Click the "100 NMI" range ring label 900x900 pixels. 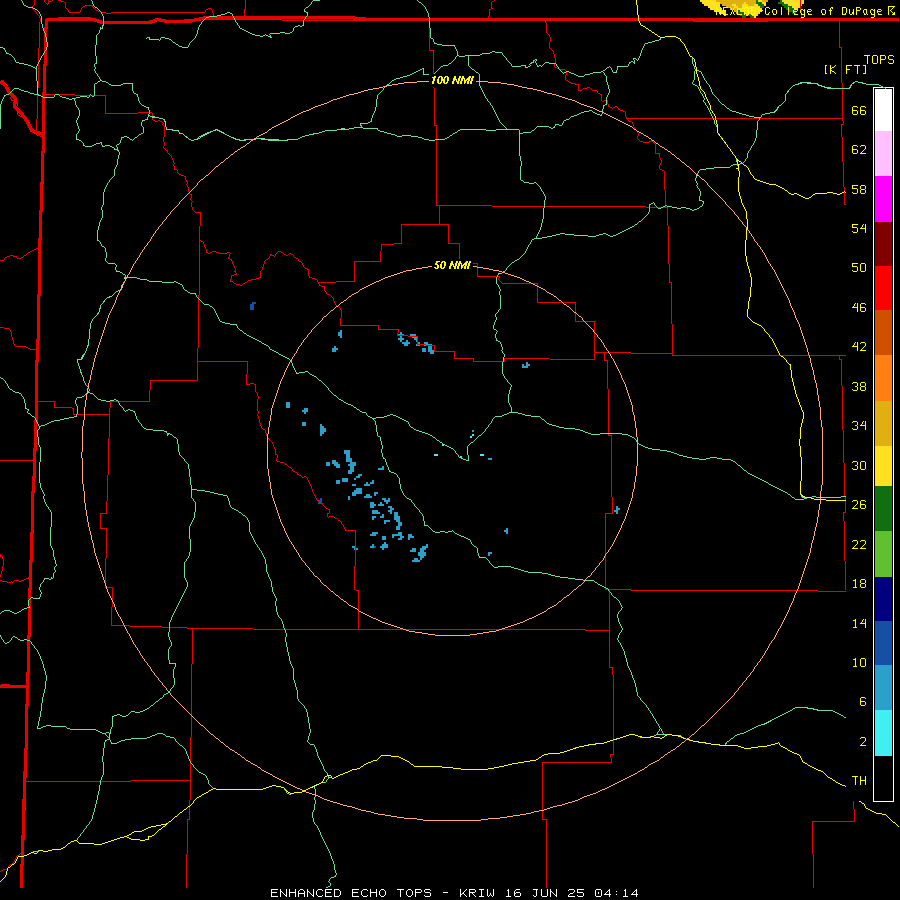(x=452, y=80)
